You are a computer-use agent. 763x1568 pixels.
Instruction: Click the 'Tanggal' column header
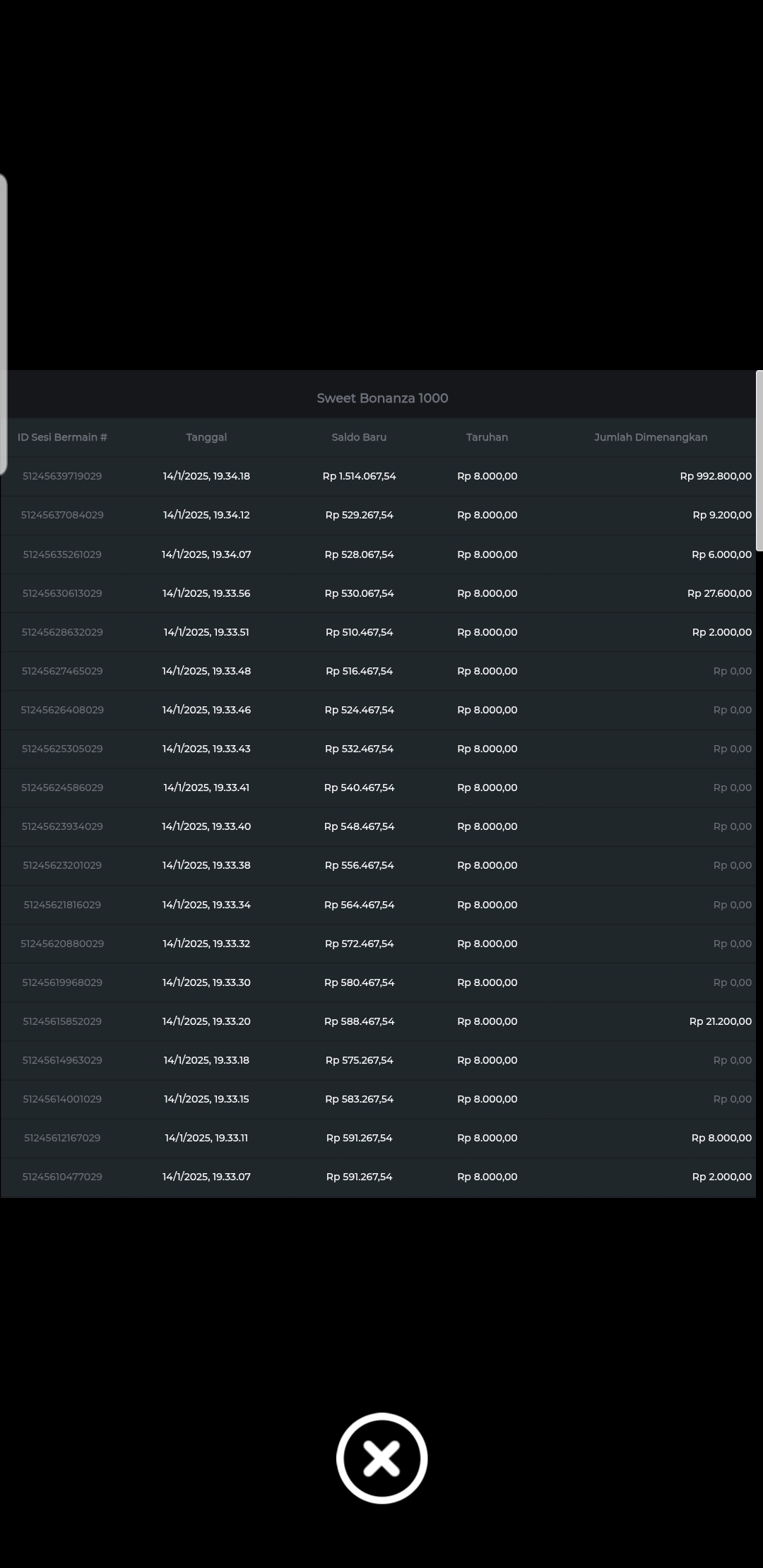coord(206,437)
